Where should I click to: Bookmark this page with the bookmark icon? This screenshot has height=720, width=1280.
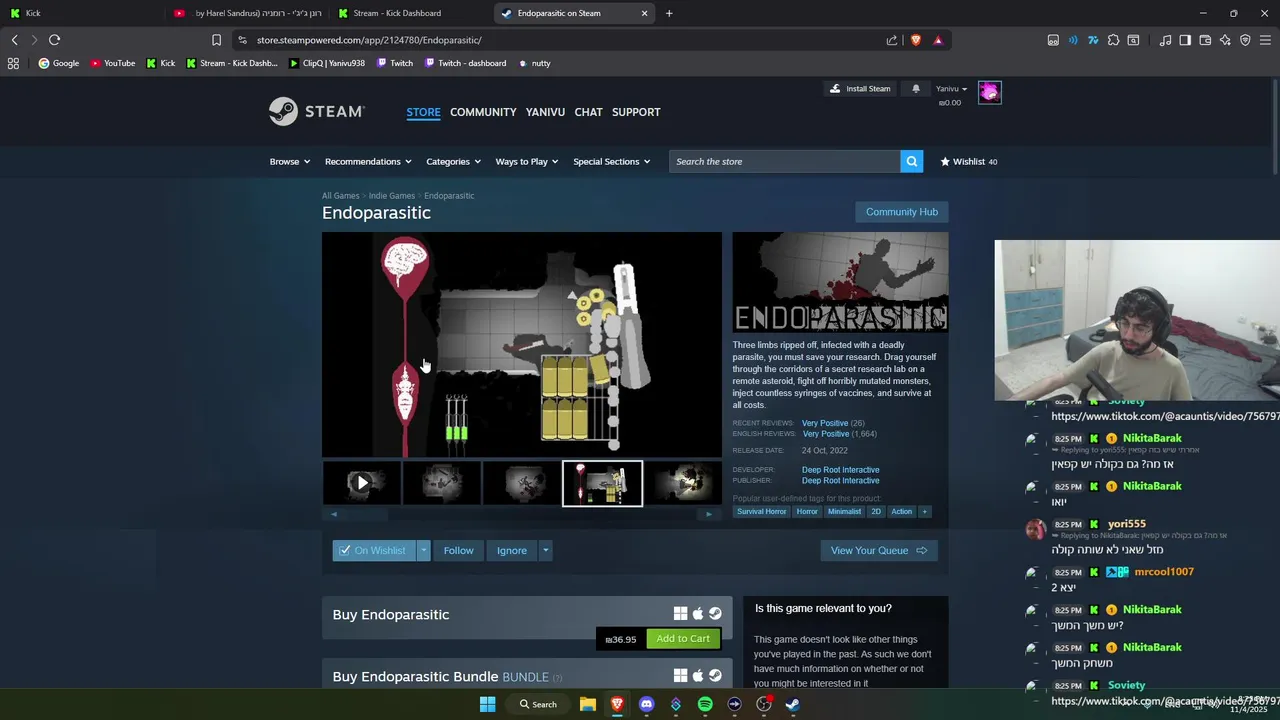216,40
